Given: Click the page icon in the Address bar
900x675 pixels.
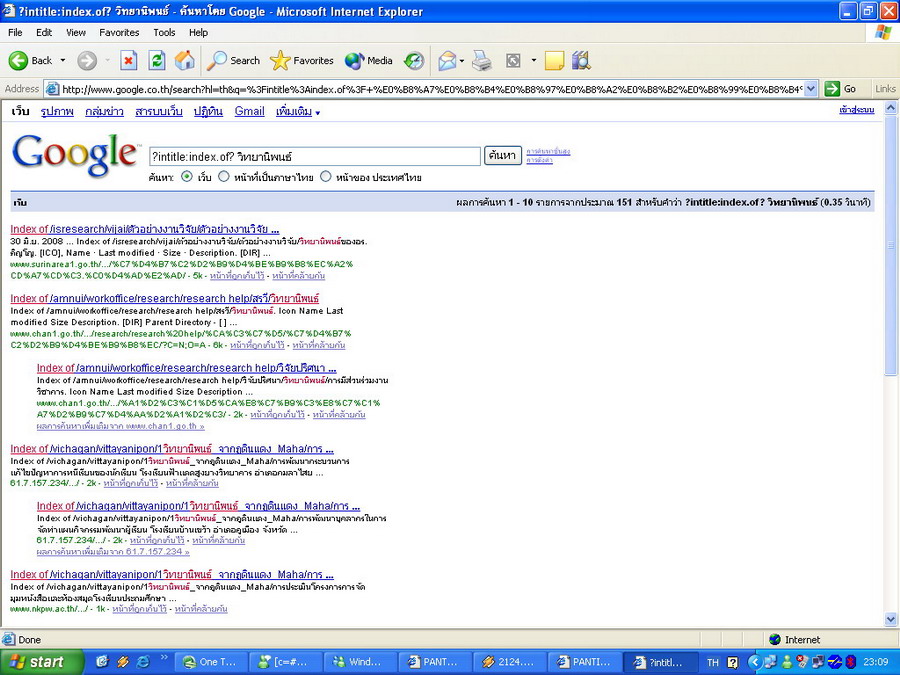Looking at the screenshot, I should 52,89.
